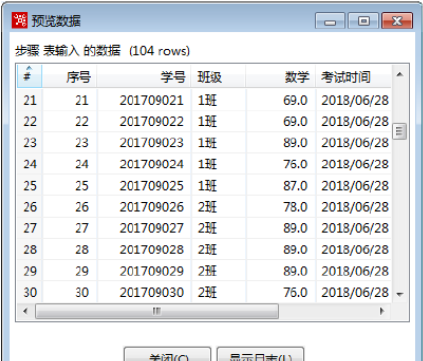Click the horizontal scrollbar right arrow

pyautogui.click(x=382, y=311)
